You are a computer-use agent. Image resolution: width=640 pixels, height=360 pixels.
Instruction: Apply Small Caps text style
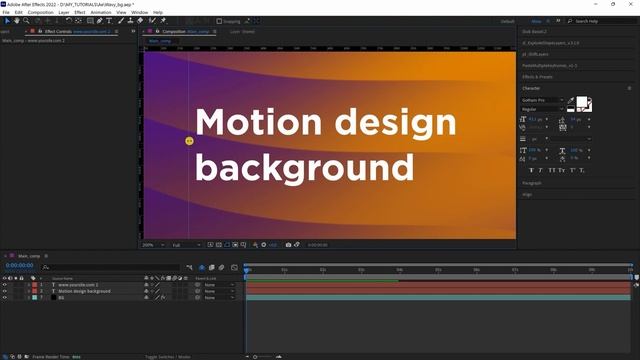pos(562,170)
